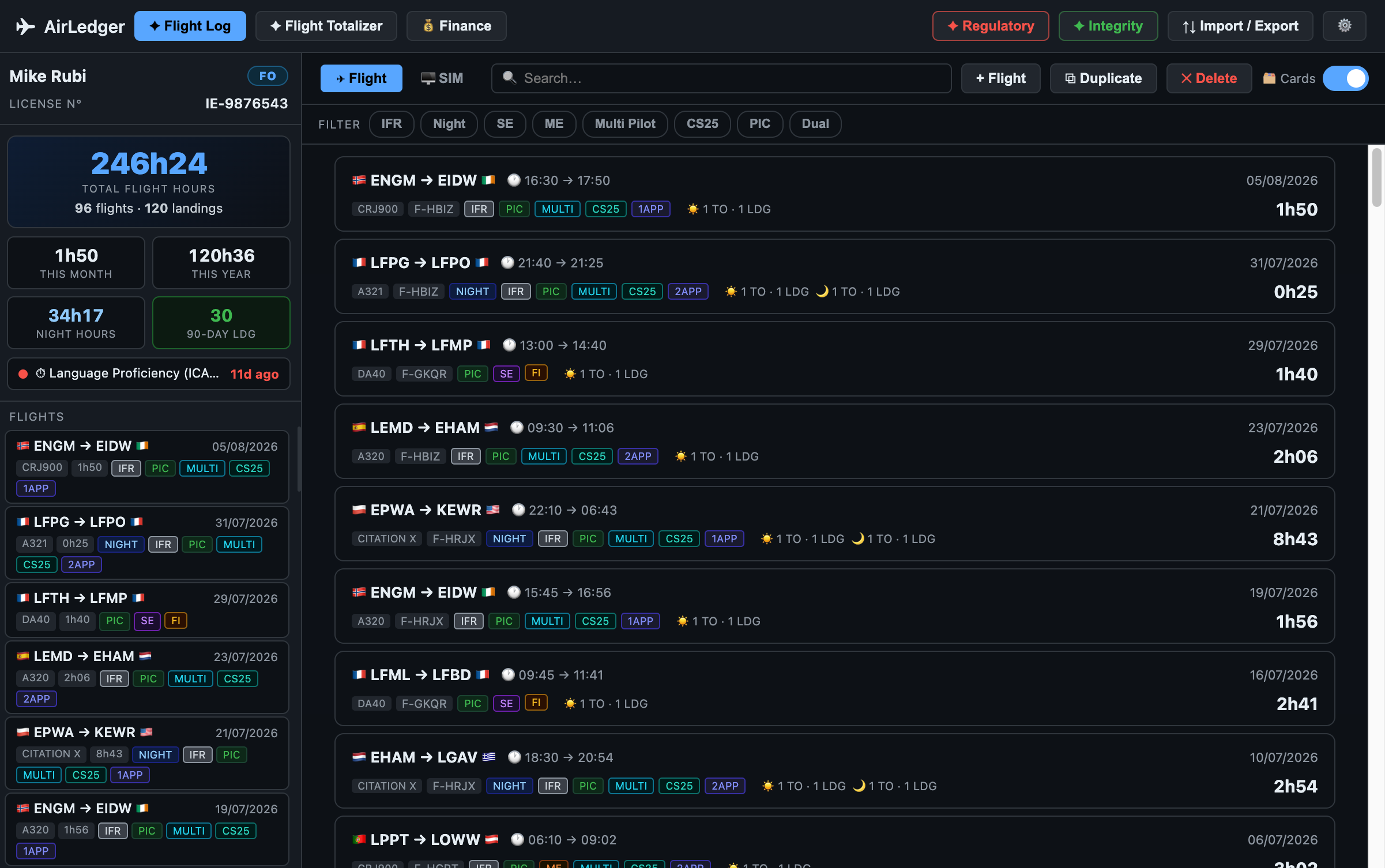
Task: Click license number IE-9876543
Action: [247, 104]
